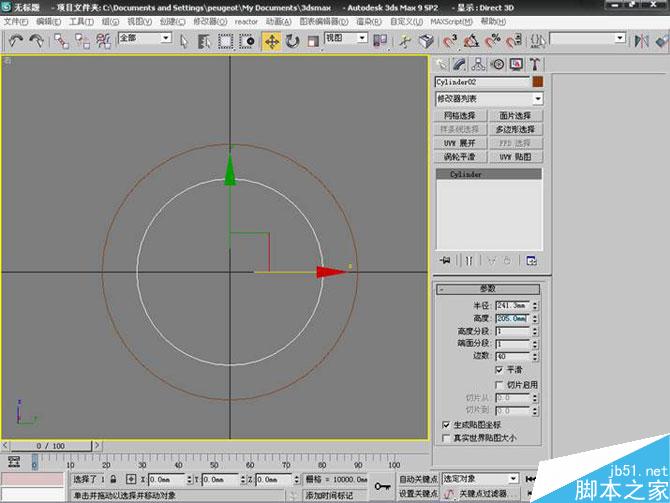The width and height of the screenshot is (670, 503).
Task: Click the UVW 贴图 modifier button
Action: (516, 157)
